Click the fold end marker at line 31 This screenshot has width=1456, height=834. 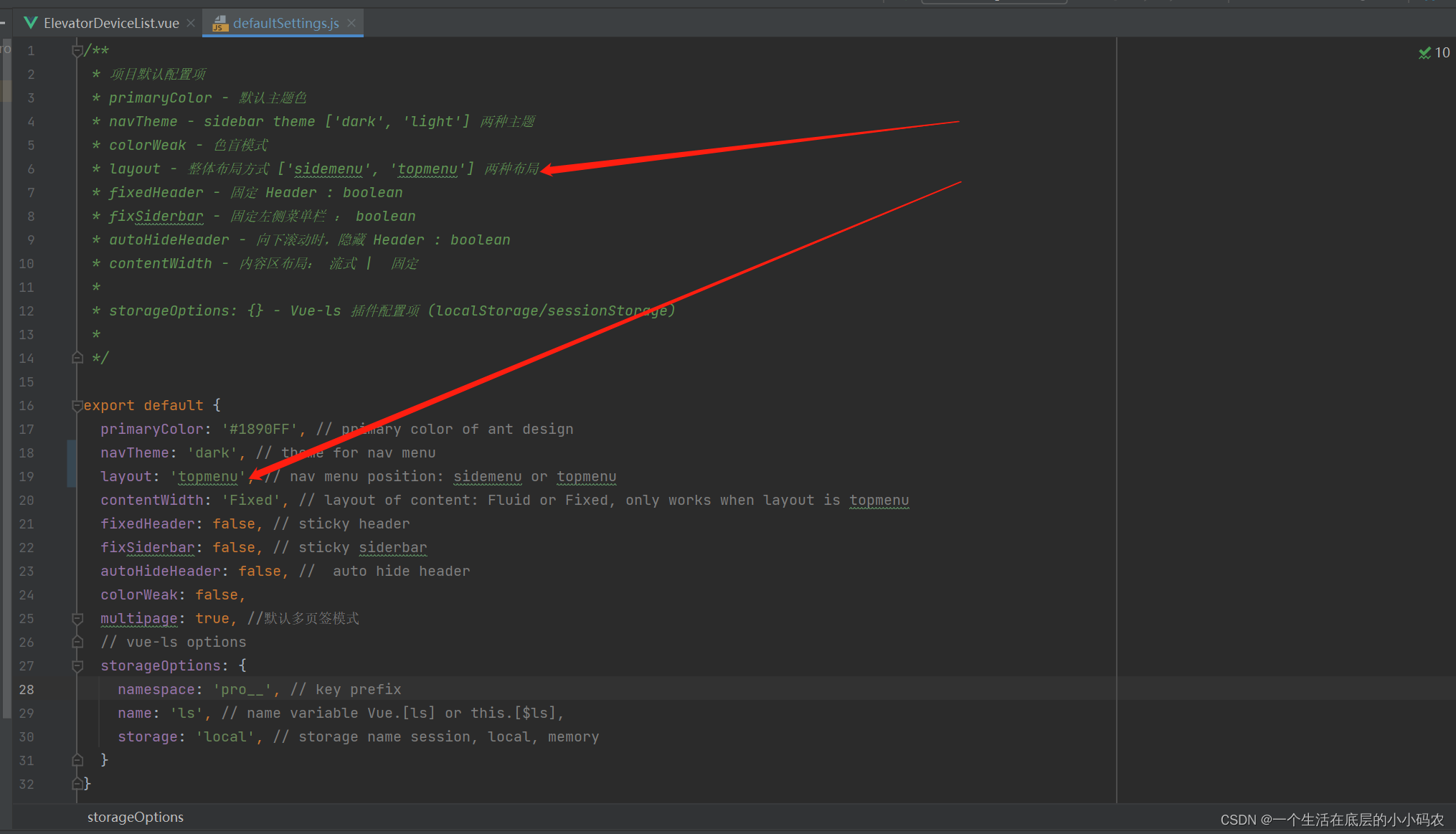(77, 760)
